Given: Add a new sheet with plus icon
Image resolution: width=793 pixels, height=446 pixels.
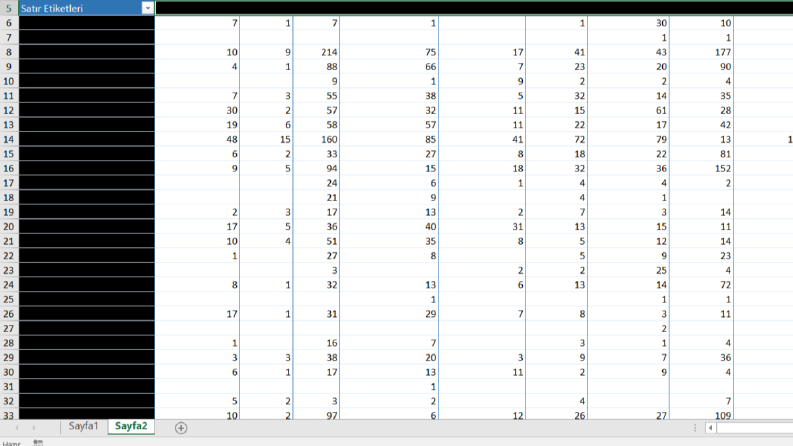Looking at the screenshot, I should pos(181,428).
